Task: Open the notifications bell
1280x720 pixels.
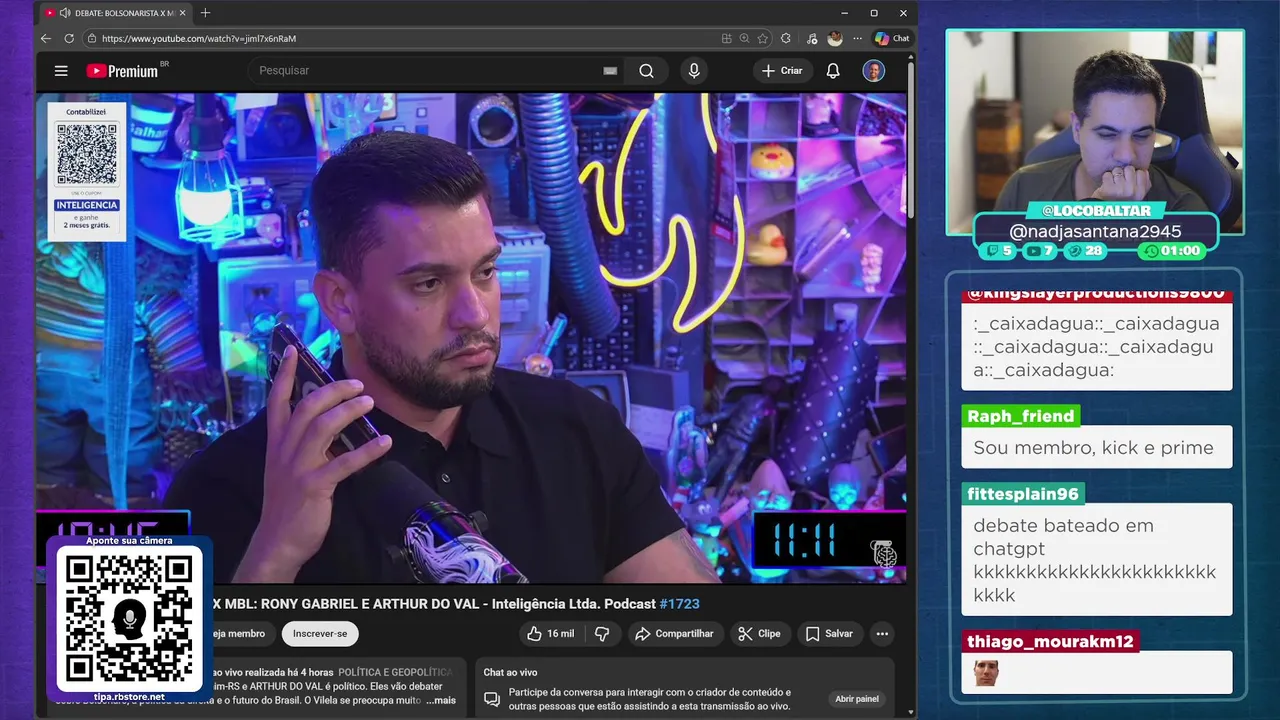Action: [x=833, y=71]
